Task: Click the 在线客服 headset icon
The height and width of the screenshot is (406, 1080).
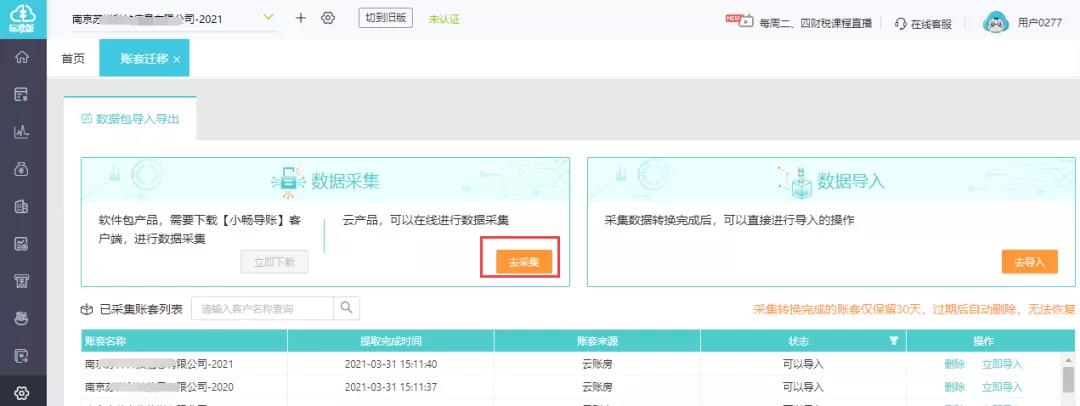Action: pyautogui.click(x=900, y=23)
